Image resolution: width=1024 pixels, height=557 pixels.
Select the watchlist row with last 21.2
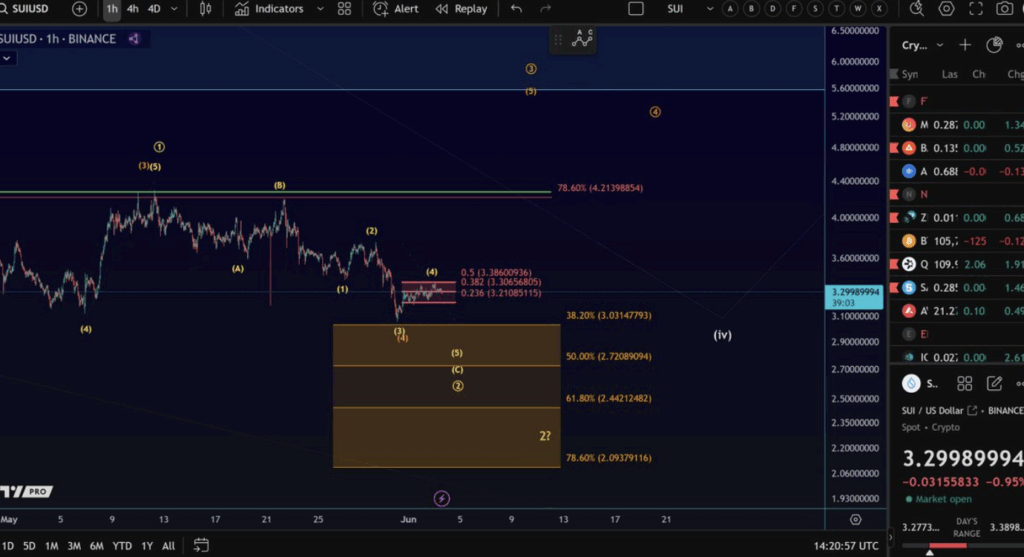[x=956, y=311]
